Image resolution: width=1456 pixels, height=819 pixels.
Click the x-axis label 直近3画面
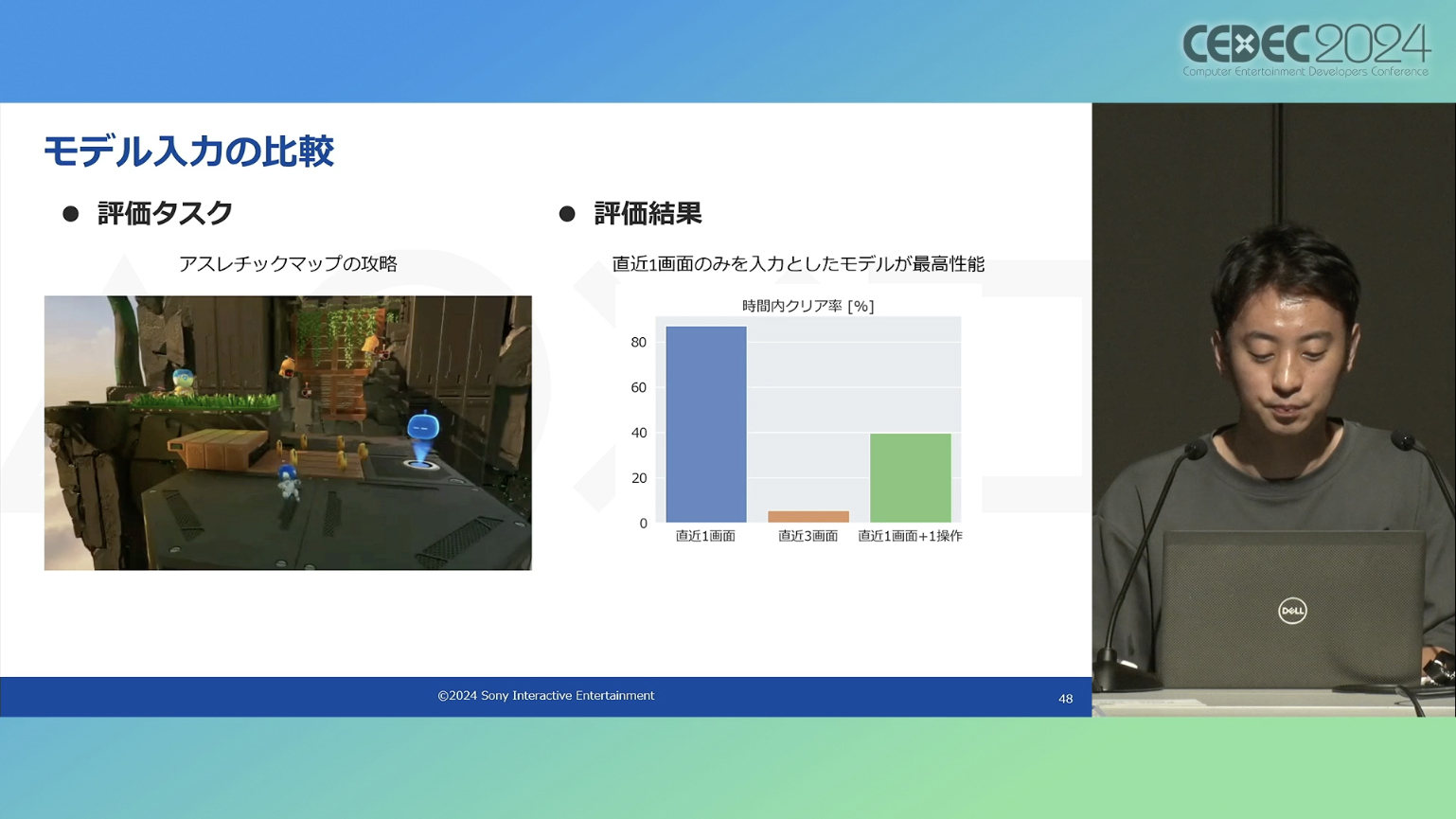808,536
